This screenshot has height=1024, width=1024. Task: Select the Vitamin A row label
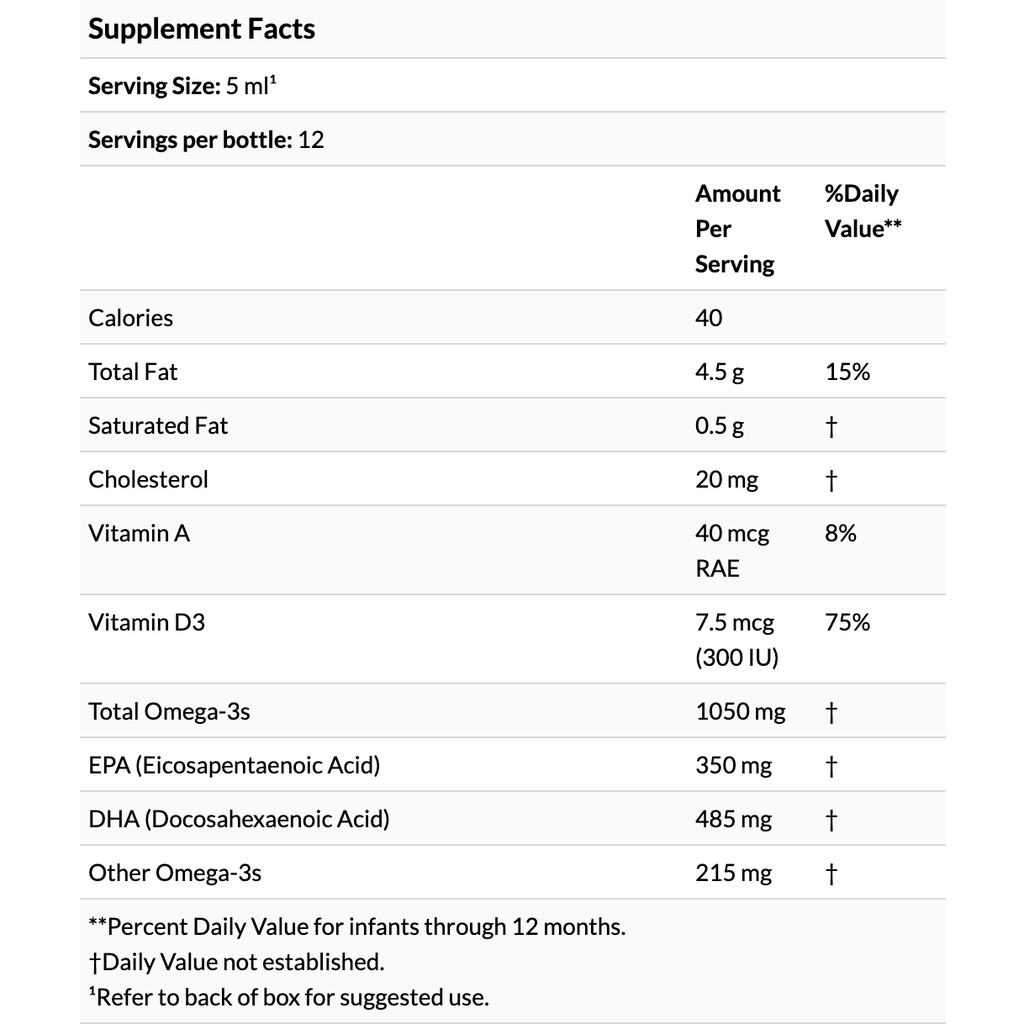pos(139,534)
